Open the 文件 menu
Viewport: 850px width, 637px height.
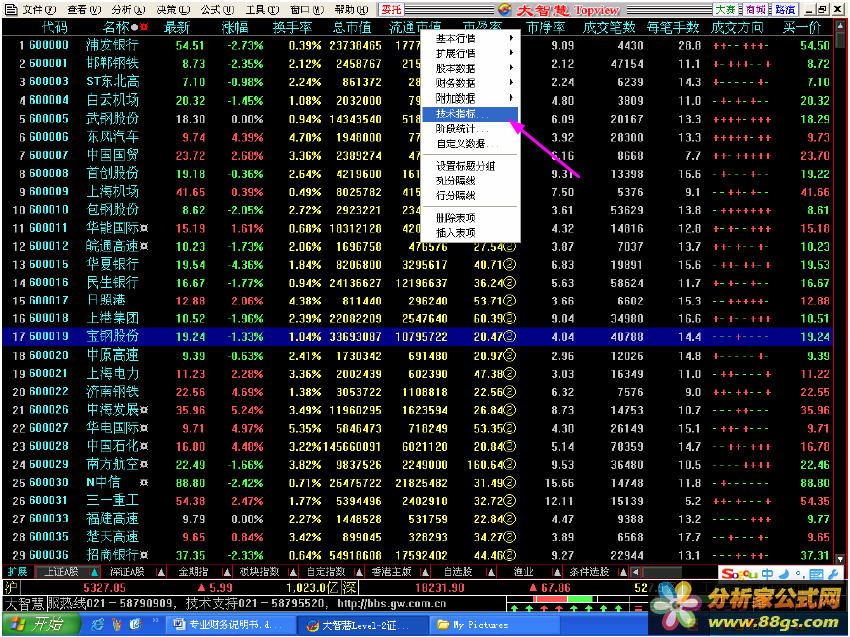coord(39,9)
